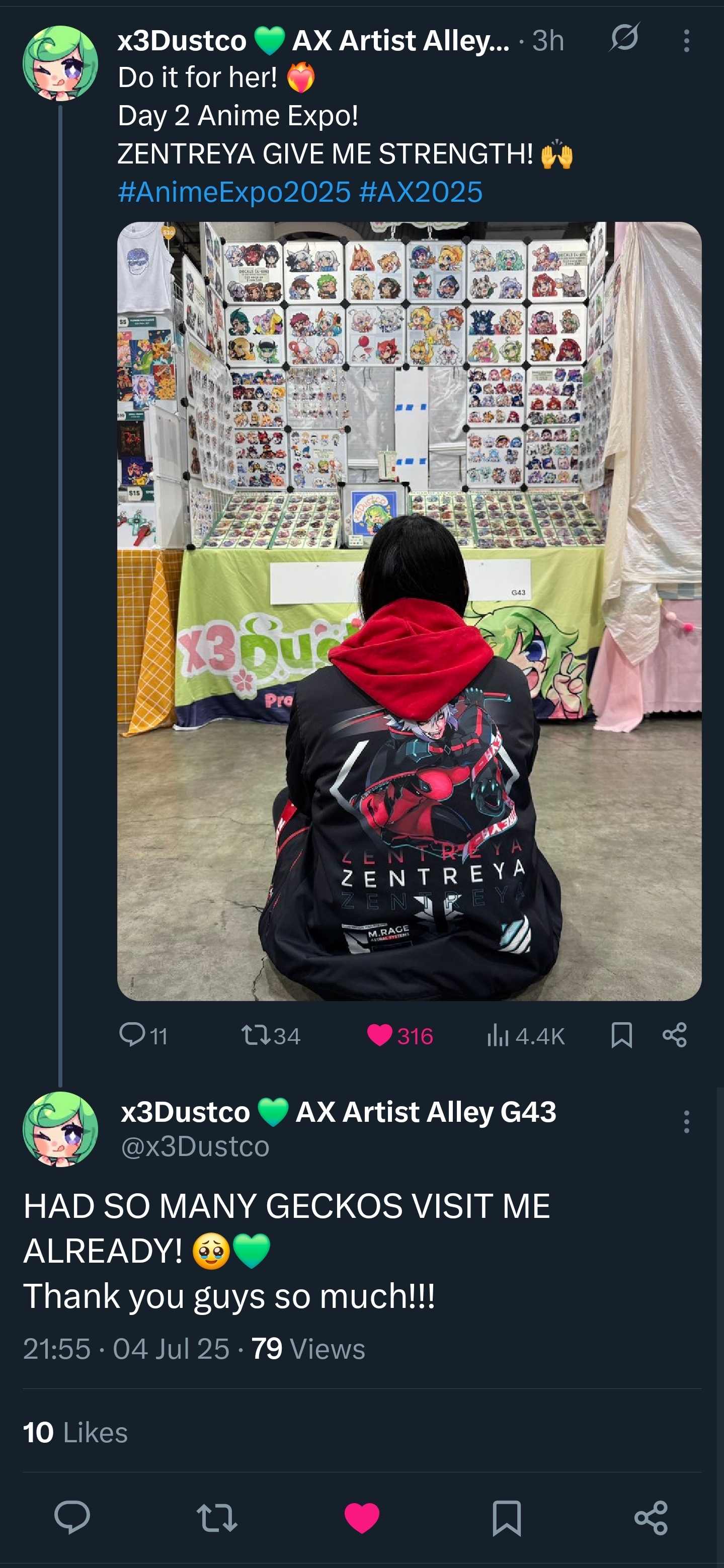Reply to the geckos tweet
The height and width of the screenshot is (1568, 724).
pos(72,1518)
